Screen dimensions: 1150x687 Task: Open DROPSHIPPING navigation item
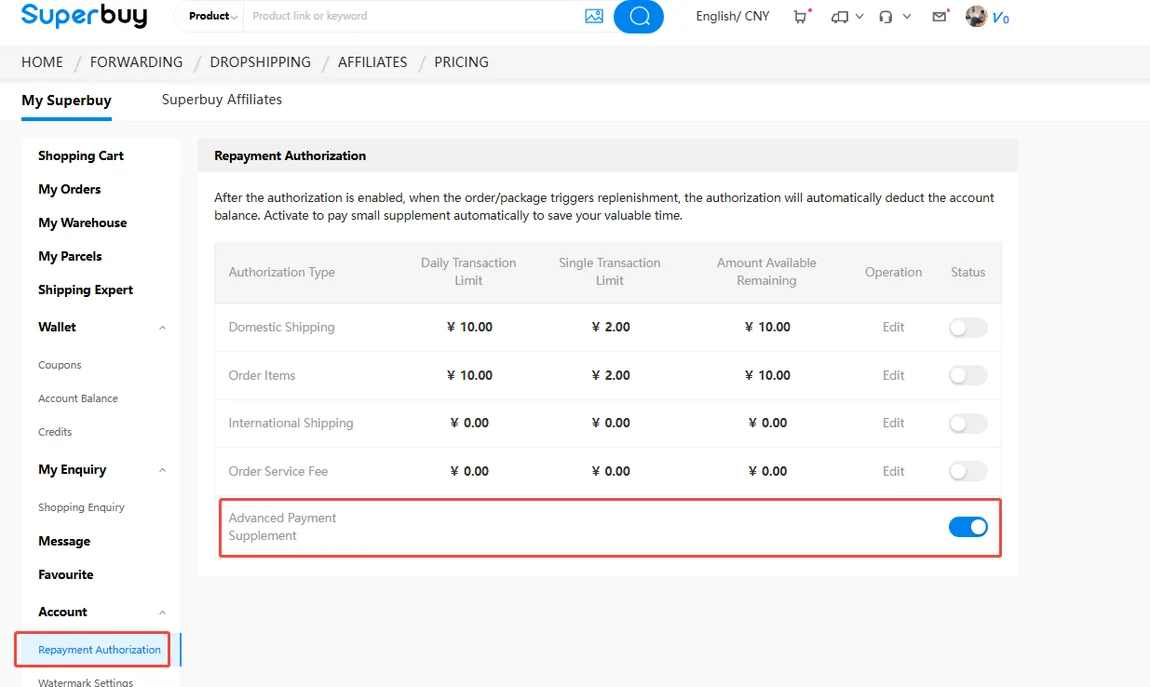(260, 62)
